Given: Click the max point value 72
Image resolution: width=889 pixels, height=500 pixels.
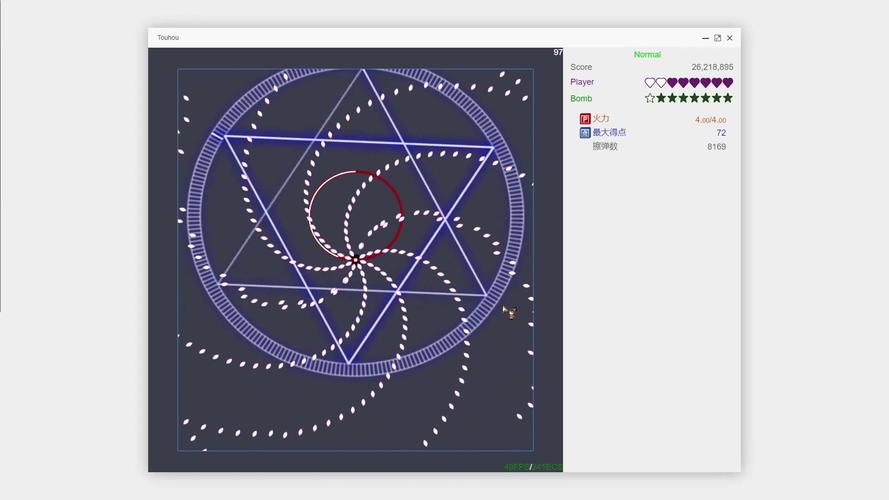Looking at the screenshot, I should click(x=721, y=133).
